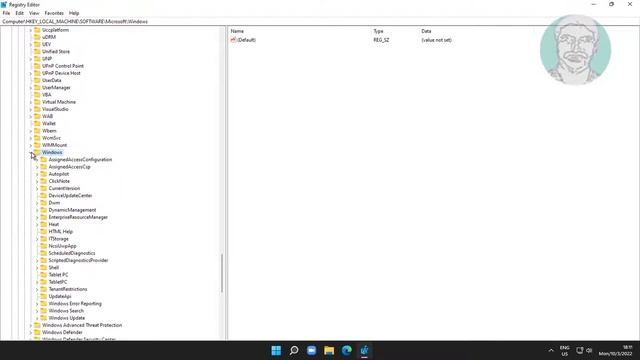Click the Registry Editor taskbar icon
640x360 pixels.
point(364,350)
